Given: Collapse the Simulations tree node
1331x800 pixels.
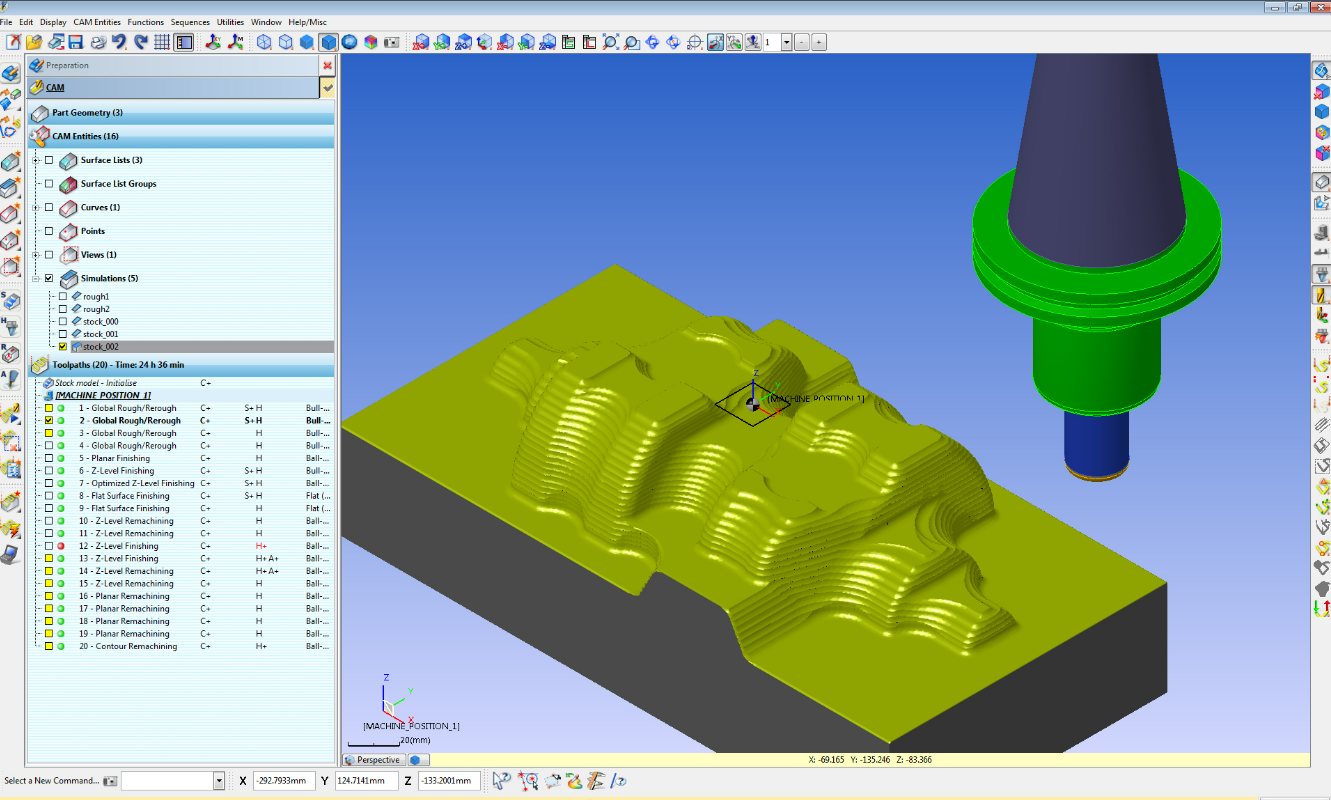Looking at the screenshot, I should (x=36, y=278).
